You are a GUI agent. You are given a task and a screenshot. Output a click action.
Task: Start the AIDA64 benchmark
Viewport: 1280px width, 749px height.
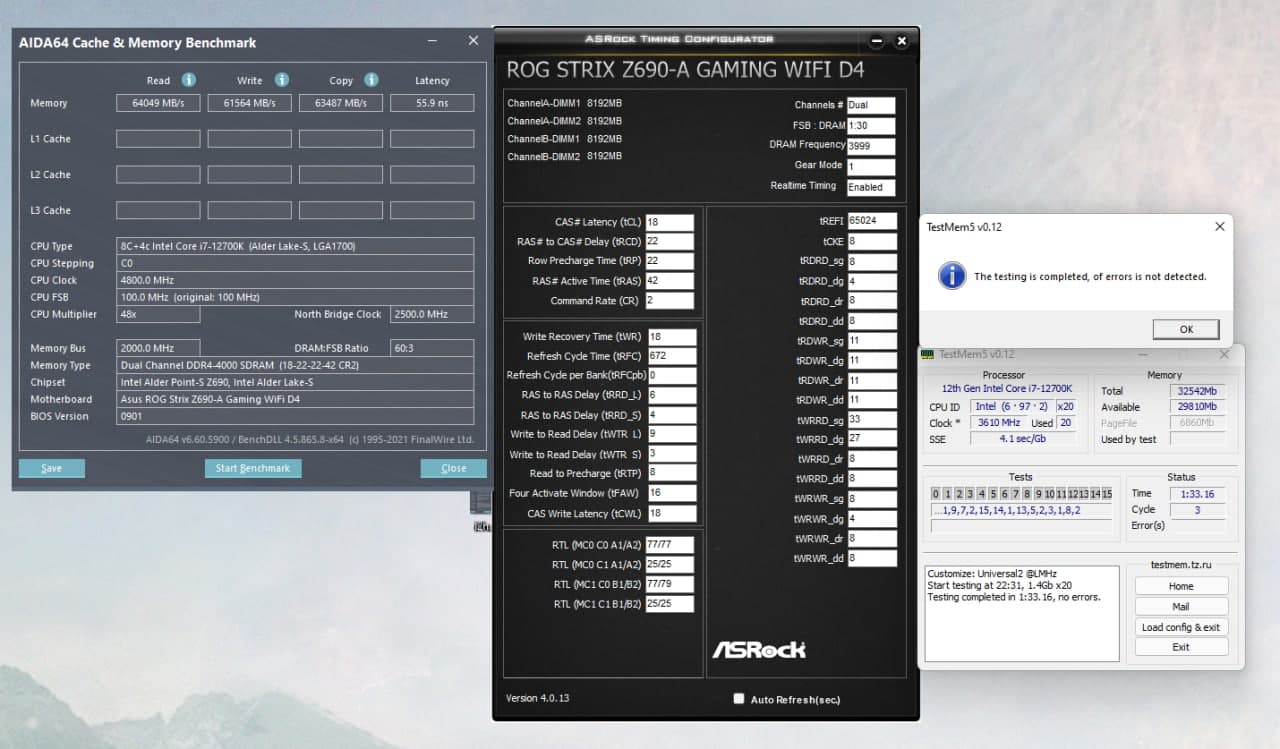(253, 468)
